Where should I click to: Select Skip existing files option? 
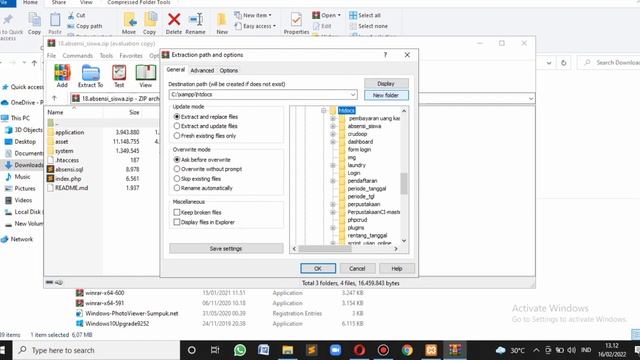coord(177,178)
